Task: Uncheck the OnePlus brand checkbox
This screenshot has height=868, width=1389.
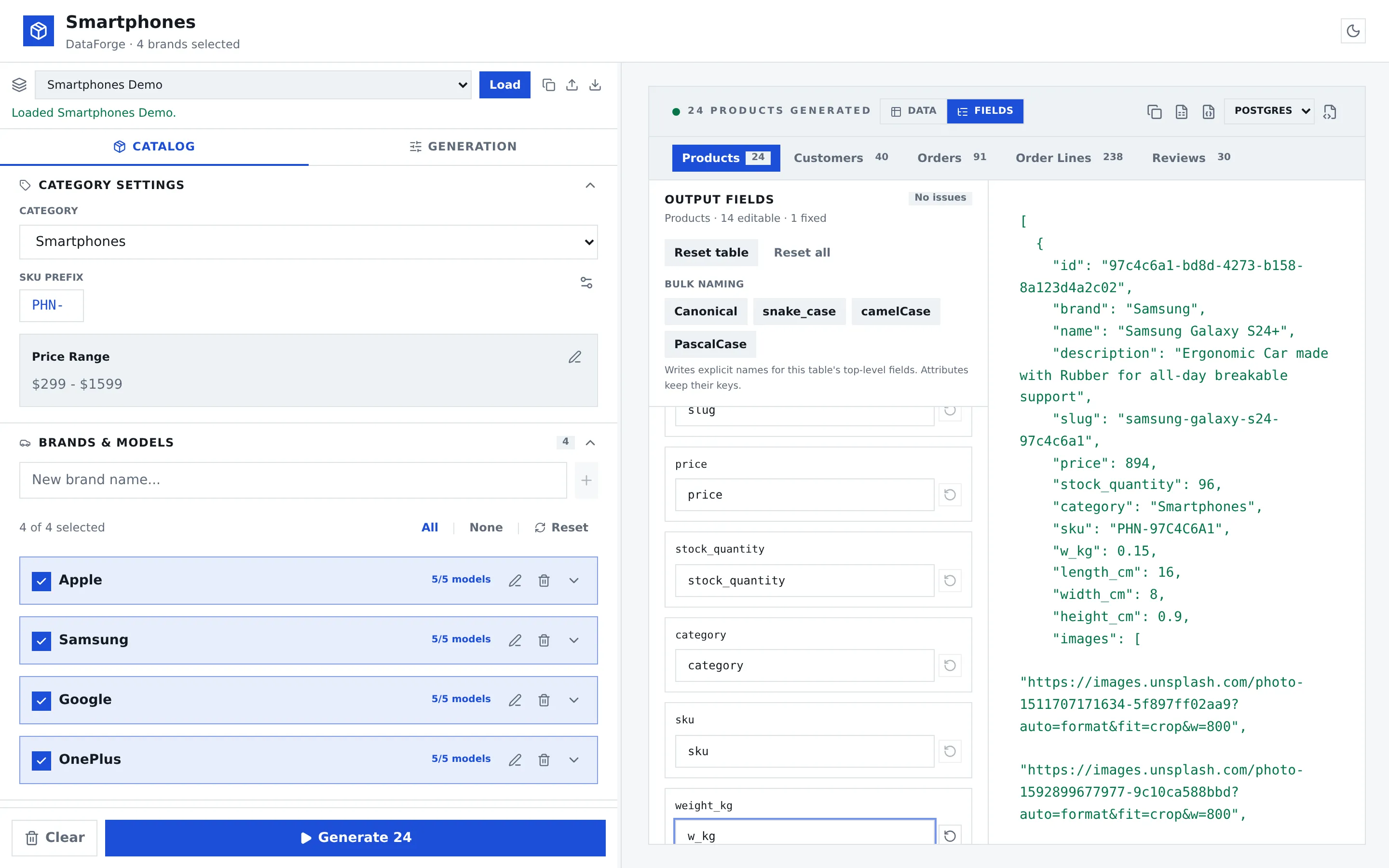Action: (x=41, y=760)
